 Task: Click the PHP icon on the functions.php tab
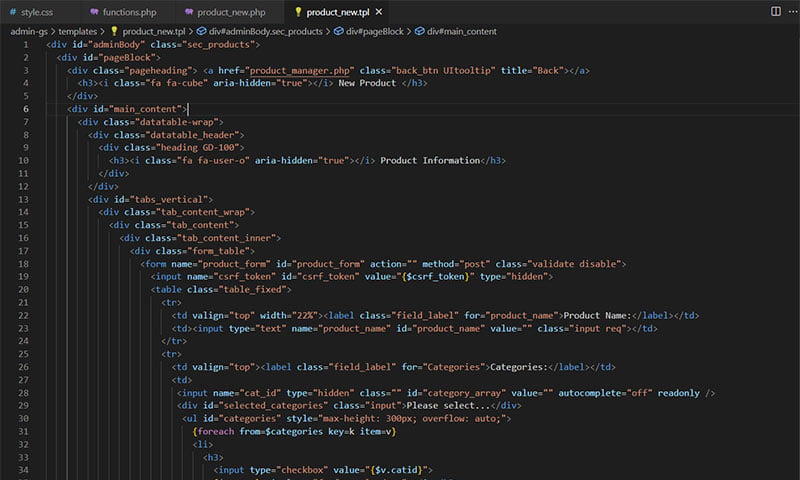pyautogui.click(x=94, y=12)
